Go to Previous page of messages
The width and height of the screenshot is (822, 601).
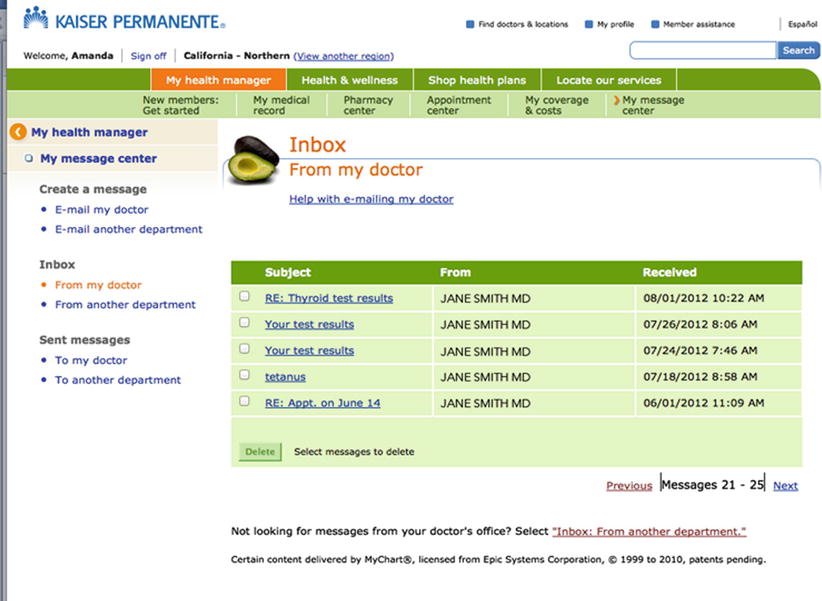tap(629, 486)
